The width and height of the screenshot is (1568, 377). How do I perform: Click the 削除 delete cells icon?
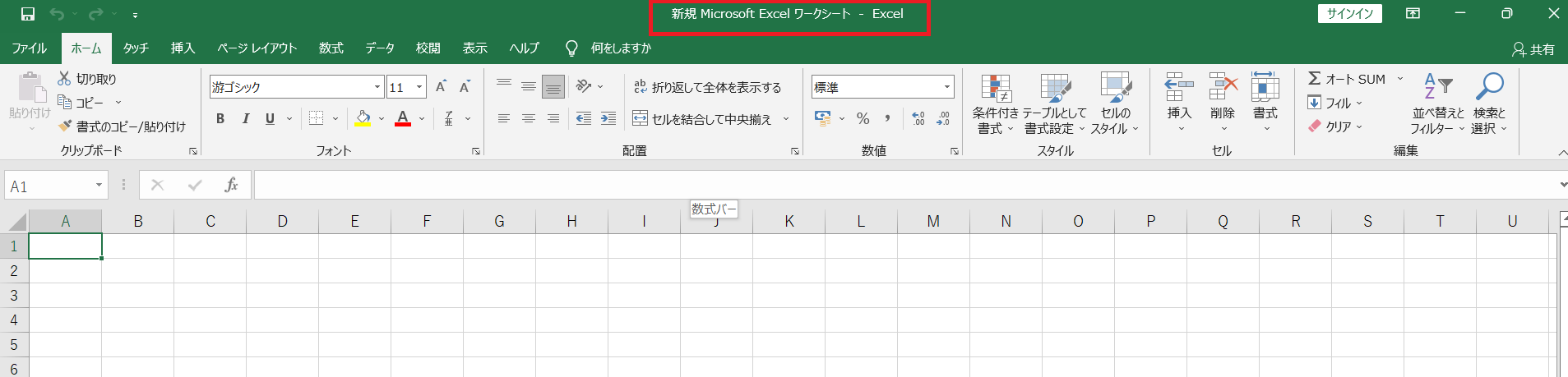pyautogui.click(x=1223, y=87)
